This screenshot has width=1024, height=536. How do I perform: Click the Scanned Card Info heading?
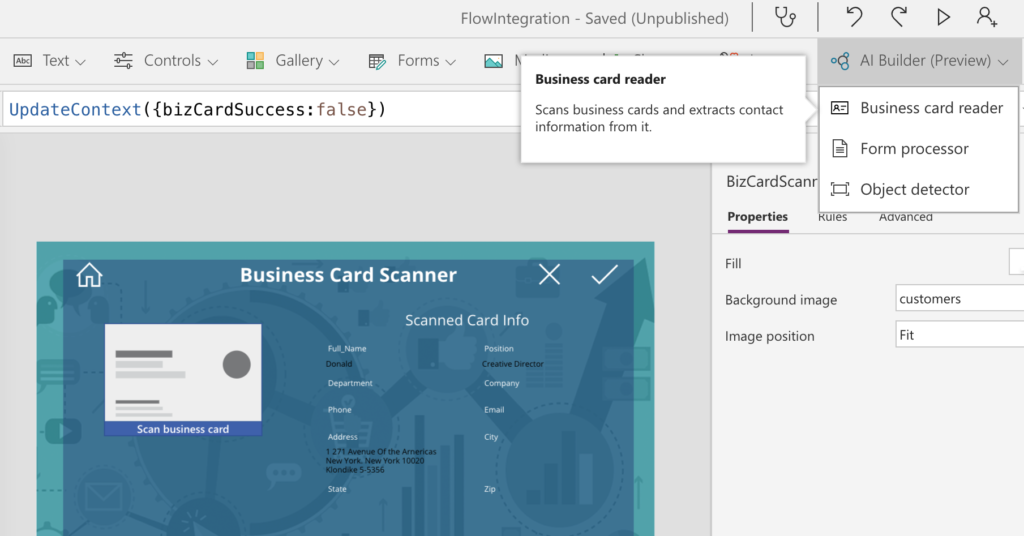(467, 320)
